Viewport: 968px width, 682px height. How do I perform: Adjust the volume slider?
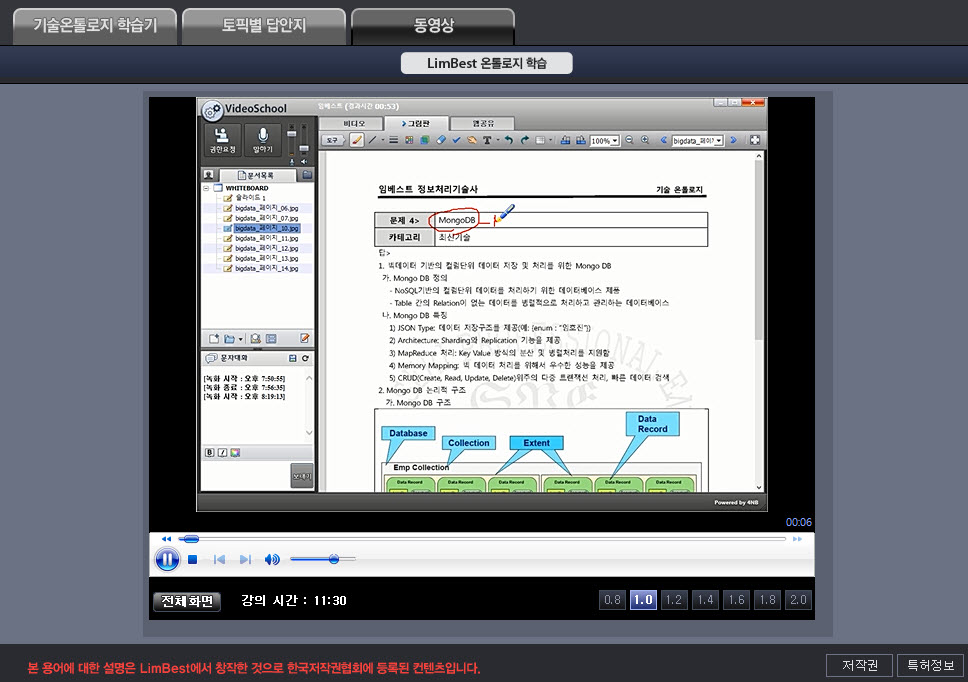pyautogui.click(x=333, y=559)
